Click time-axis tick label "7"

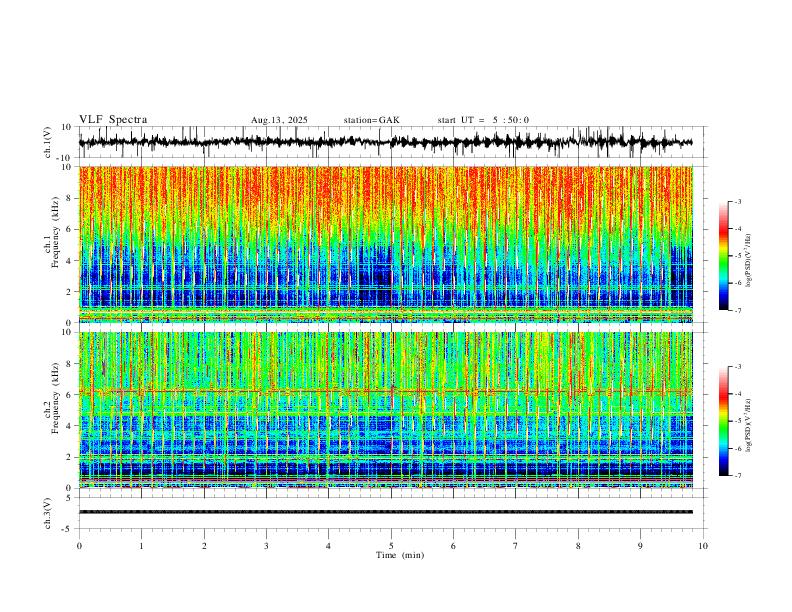tap(516, 546)
